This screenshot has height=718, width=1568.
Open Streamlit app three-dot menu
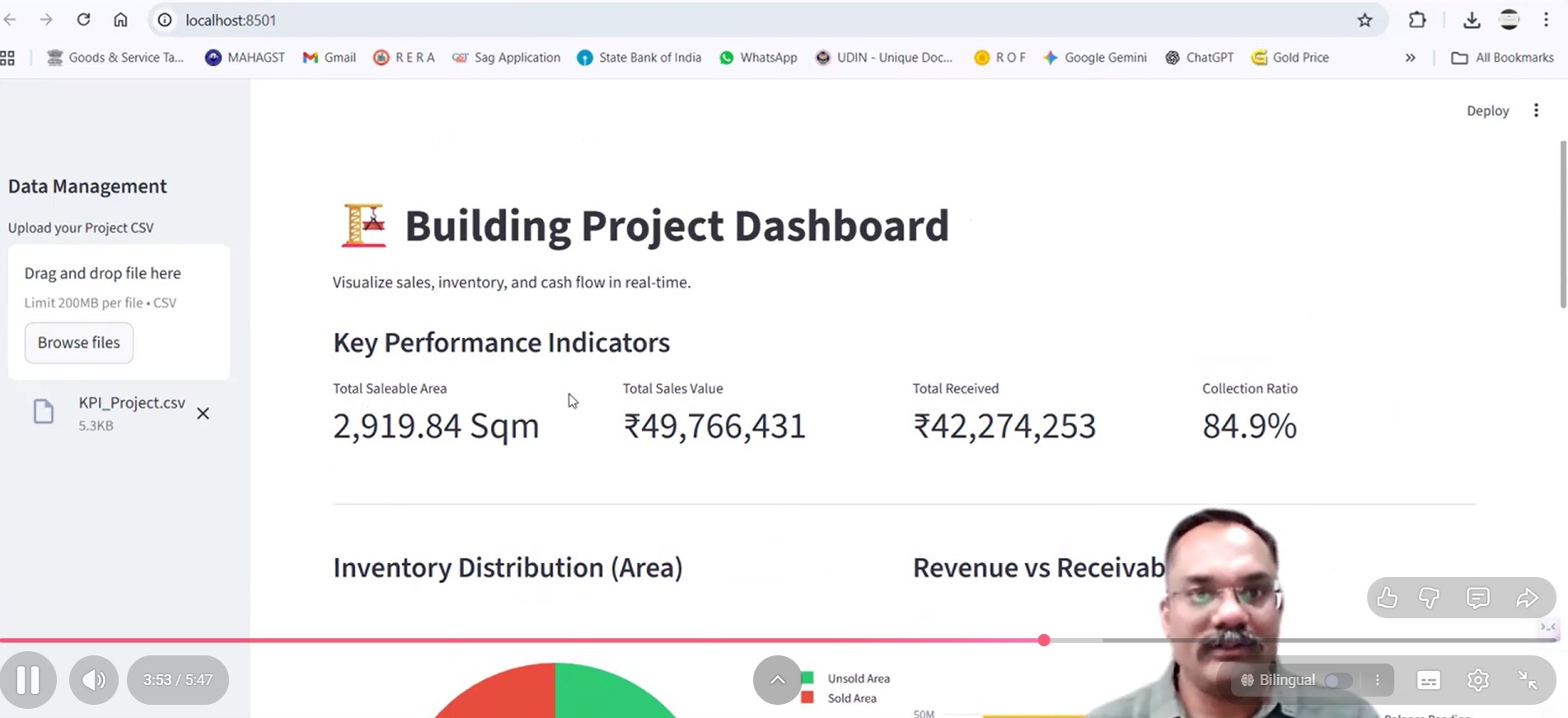click(x=1536, y=110)
